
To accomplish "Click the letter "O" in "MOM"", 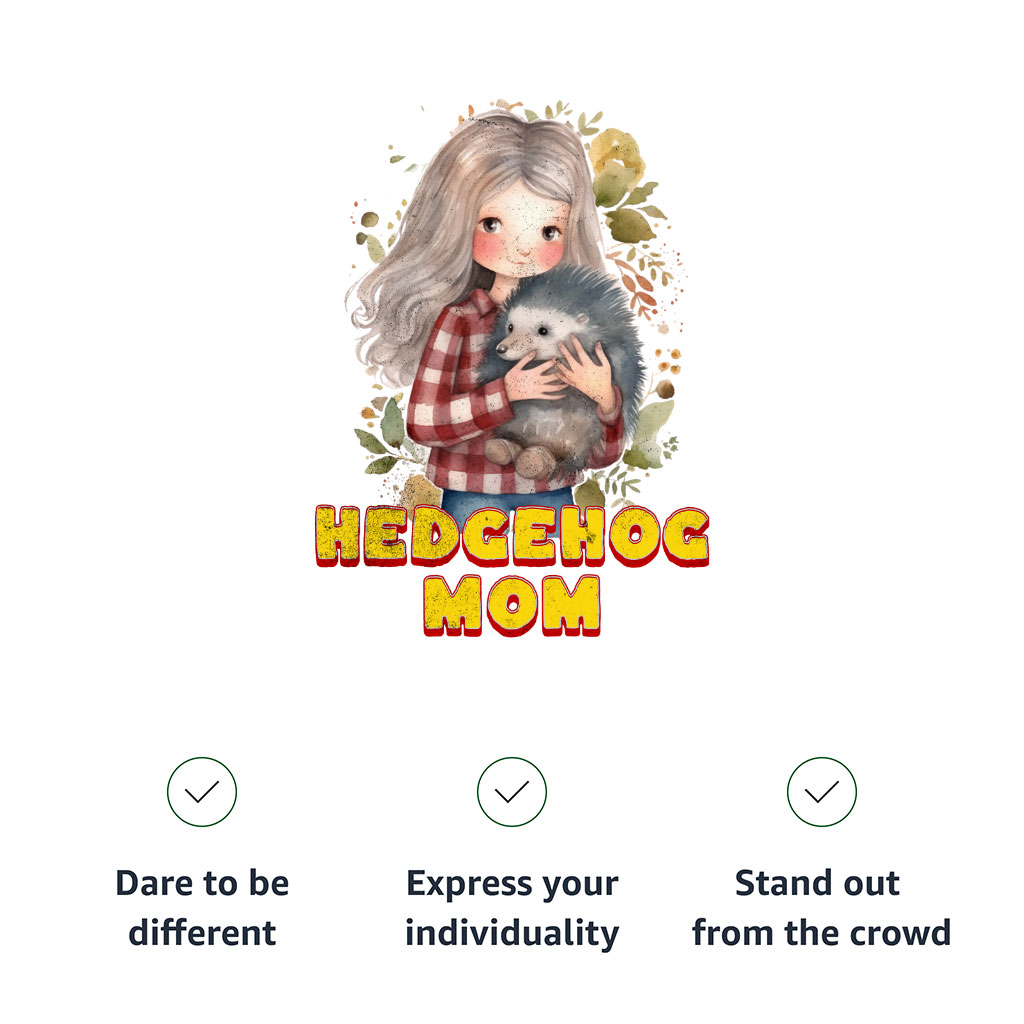I will pyautogui.click(x=513, y=605).
